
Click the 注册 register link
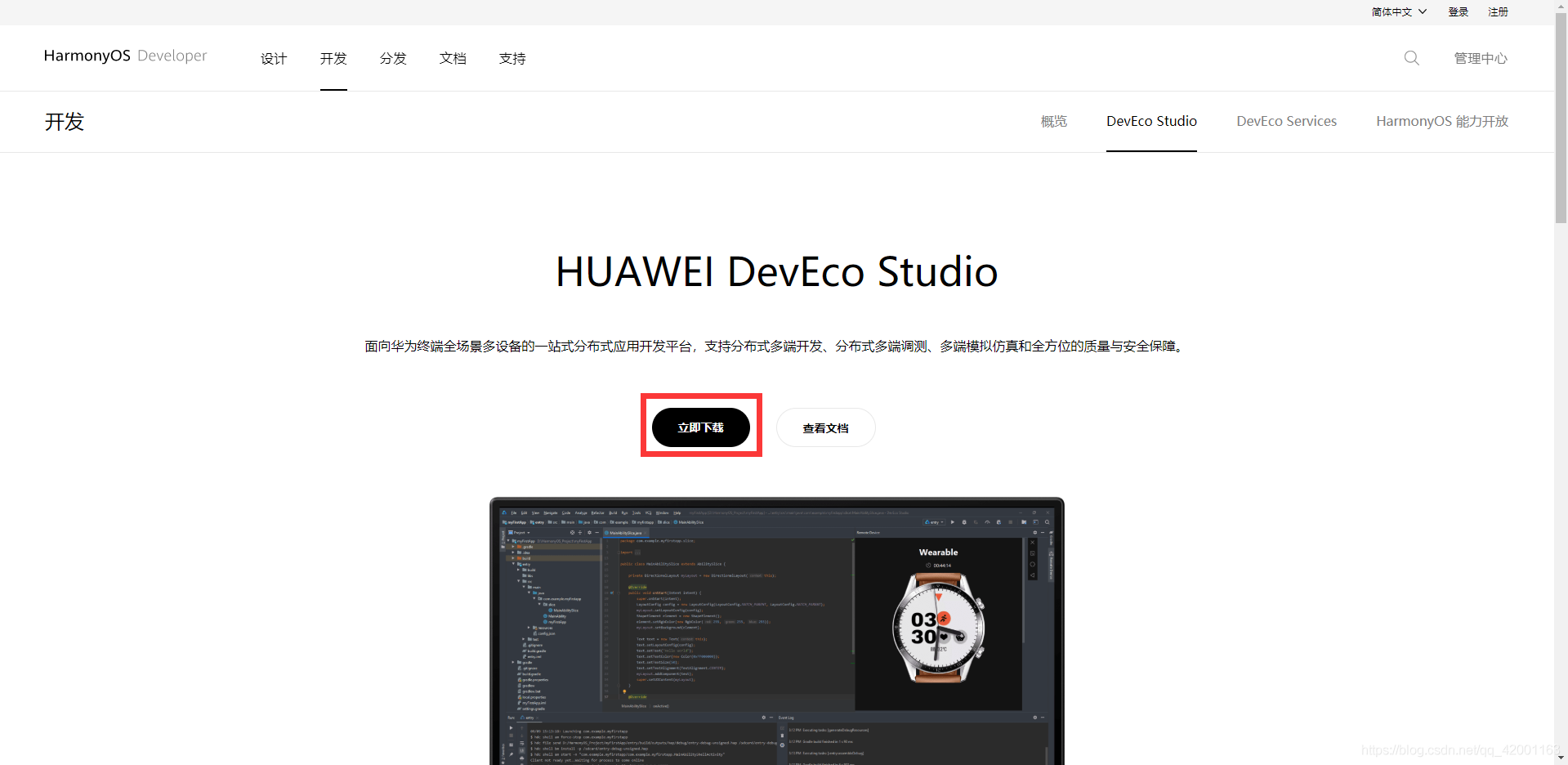[1498, 12]
